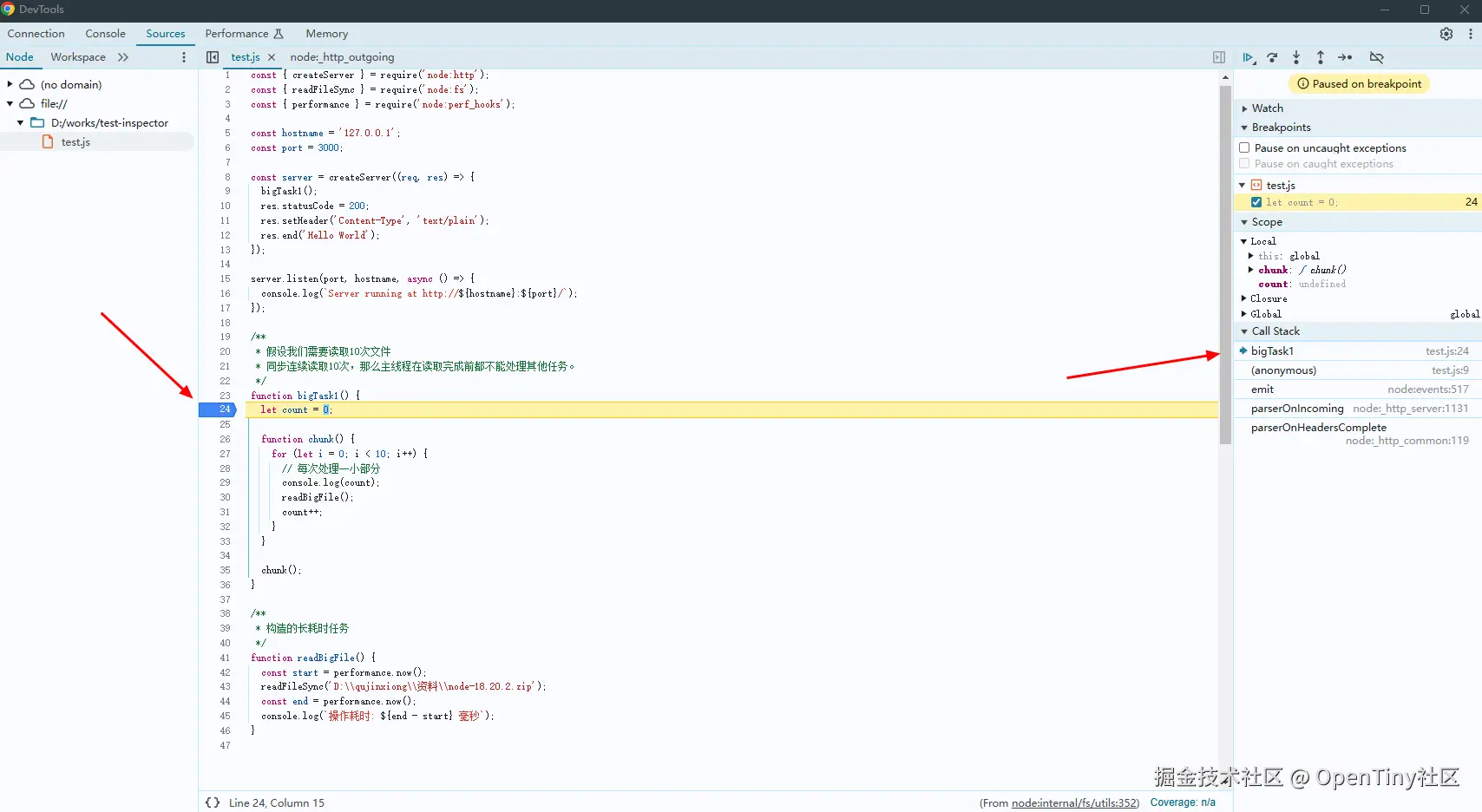Open DevTools settings gear
Viewport: 1482px width, 812px height.
(1446, 34)
